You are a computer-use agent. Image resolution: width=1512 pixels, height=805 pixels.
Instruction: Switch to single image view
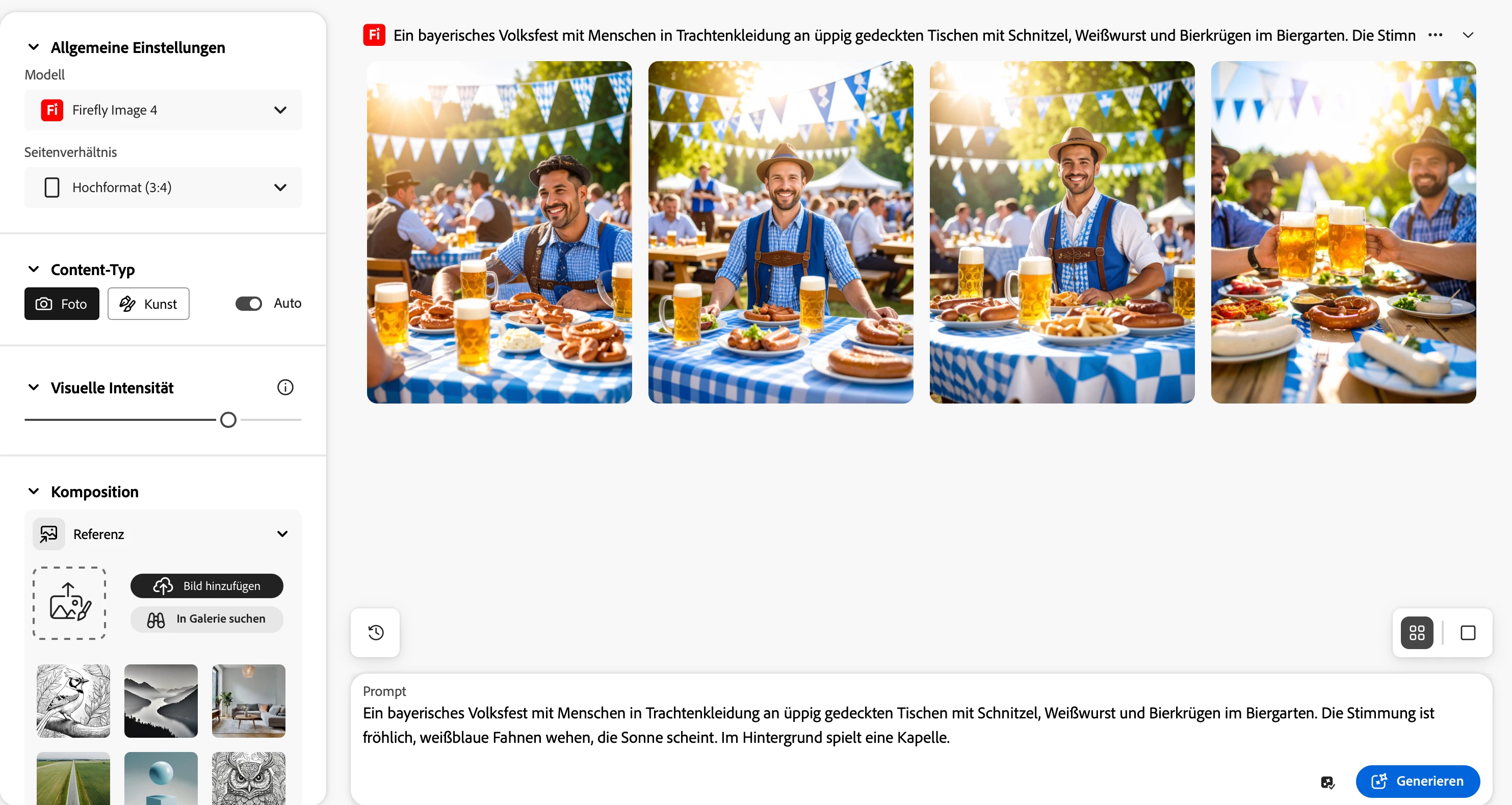coord(1467,632)
